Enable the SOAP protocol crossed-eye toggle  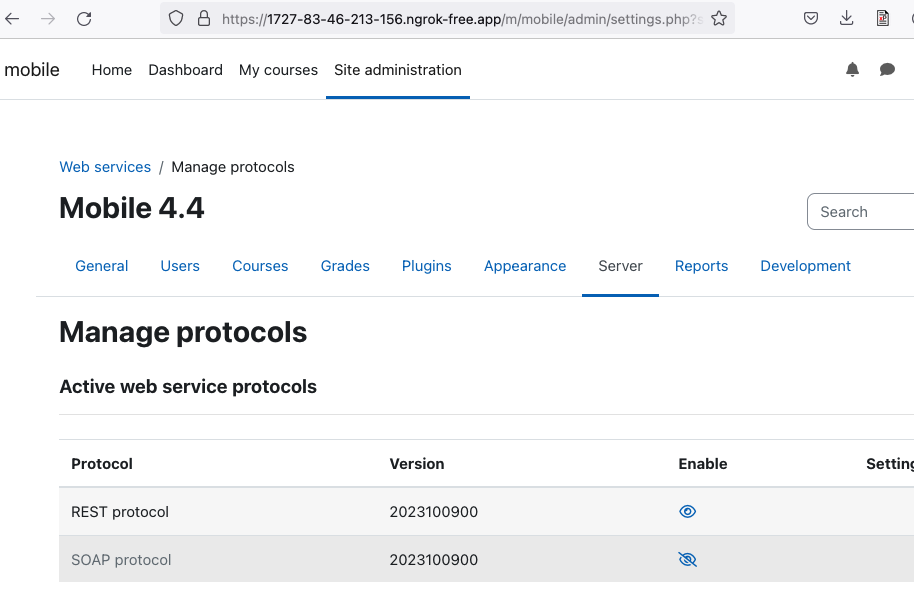pyautogui.click(x=688, y=559)
